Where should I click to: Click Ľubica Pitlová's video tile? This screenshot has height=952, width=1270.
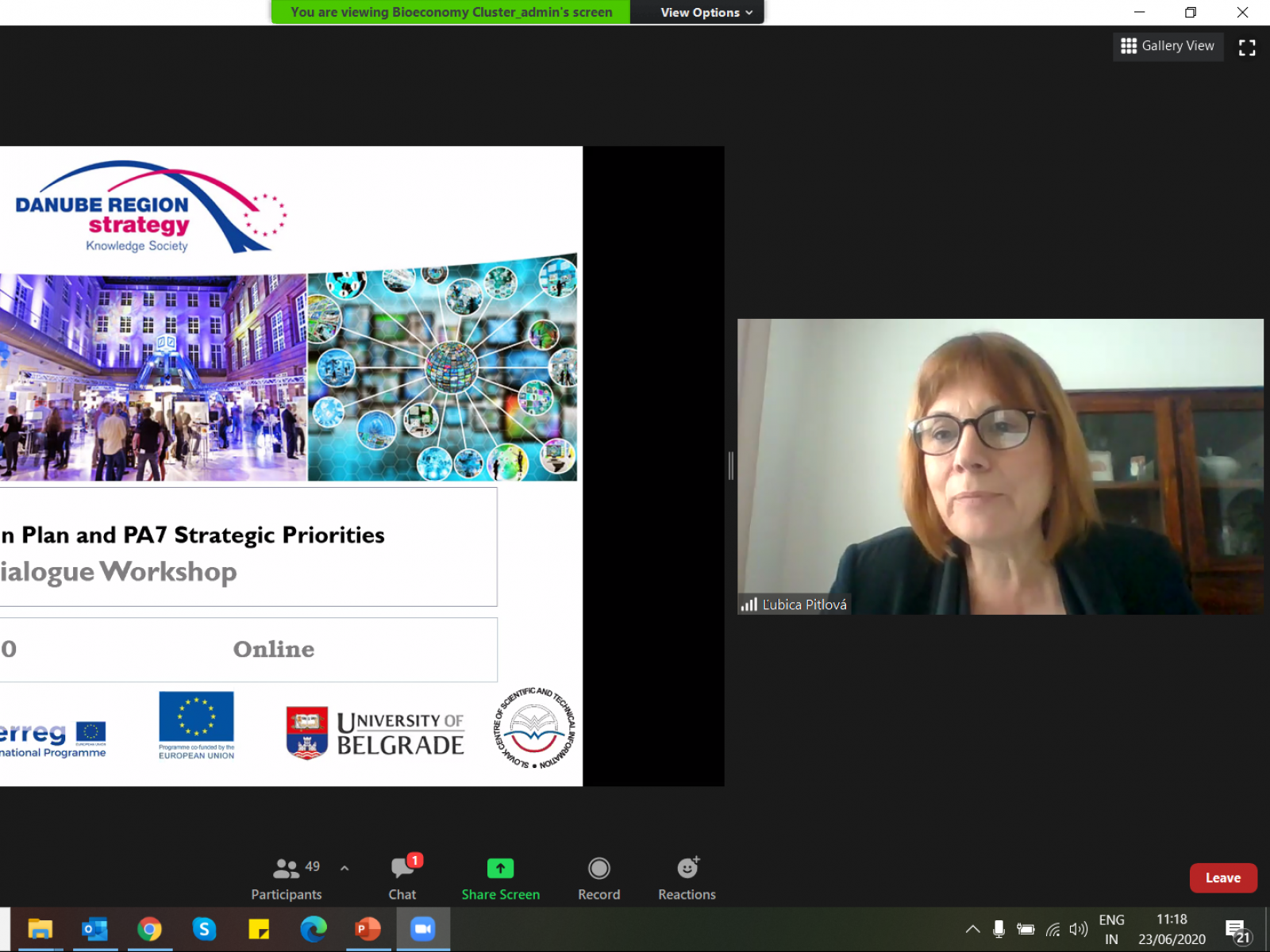1000,466
